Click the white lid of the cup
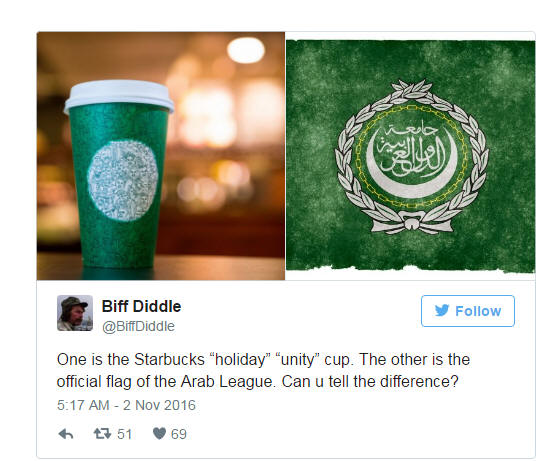Viewport: 548px width, 461px height. coord(119,95)
